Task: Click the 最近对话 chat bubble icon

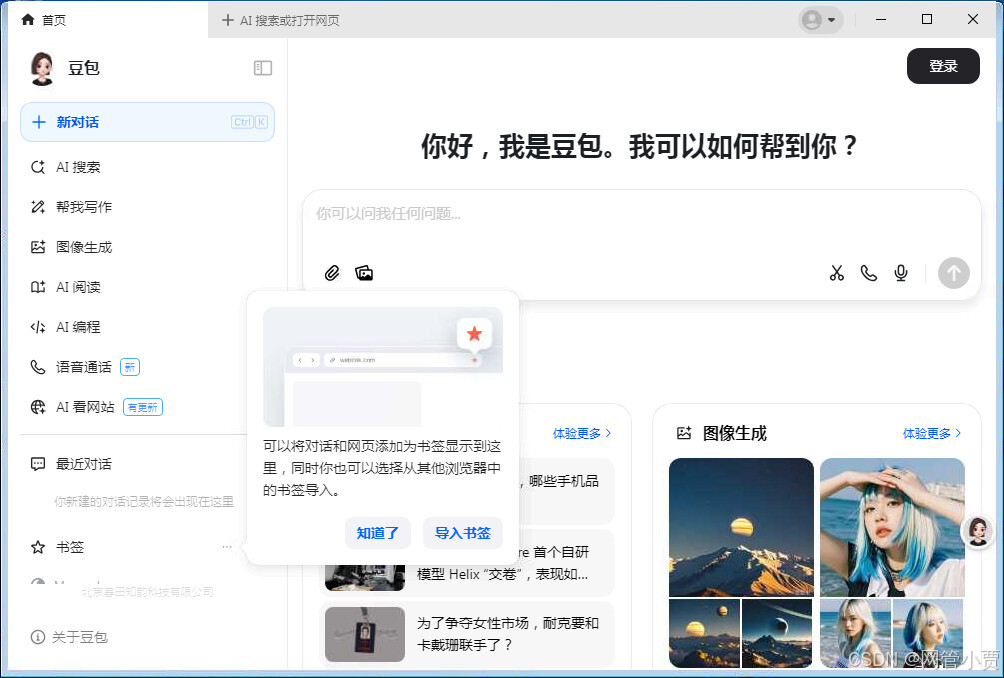Action: pyautogui.click(x=38, y=464)
